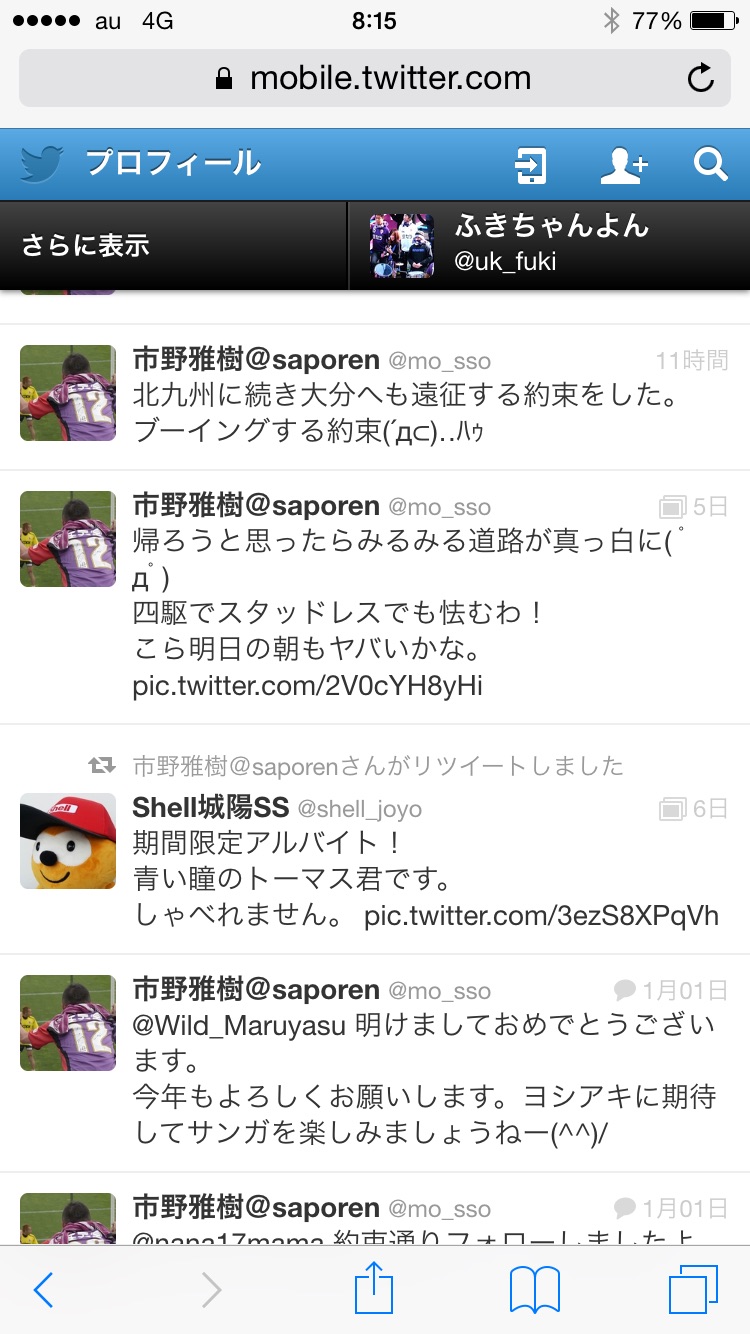Viewport: 750px width, 1334px height.
Task: Open pic.twitter.com/2V0cYH8yHi link
Action: click(x=308, y=687)
